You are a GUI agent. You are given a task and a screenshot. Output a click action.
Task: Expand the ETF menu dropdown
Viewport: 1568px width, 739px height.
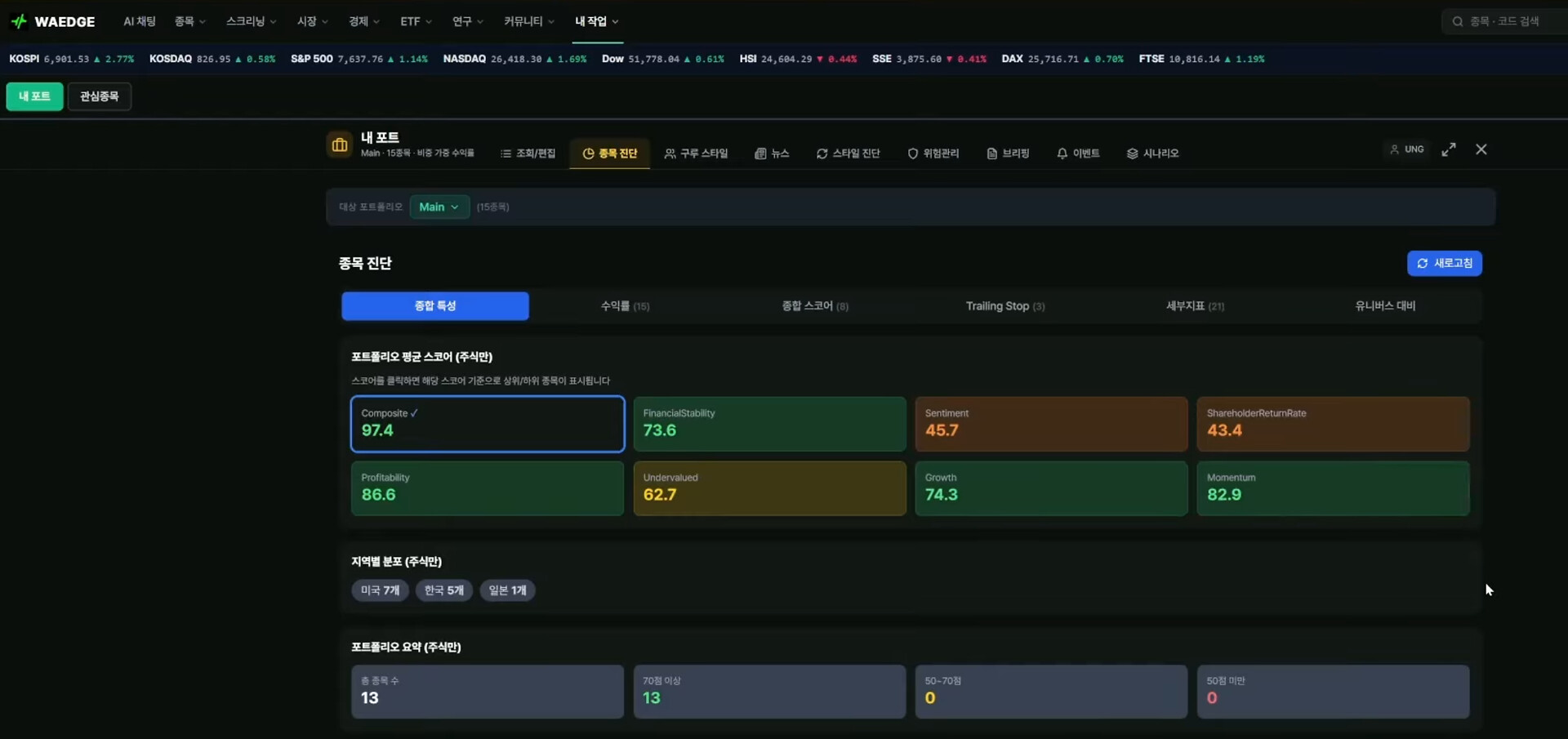coord(416,21)
